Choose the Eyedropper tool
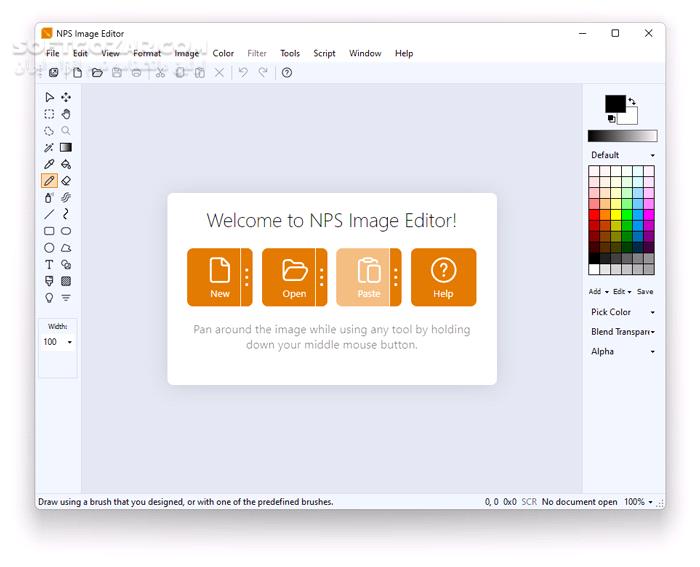This screenshot has height=567, width=700. 49,164
